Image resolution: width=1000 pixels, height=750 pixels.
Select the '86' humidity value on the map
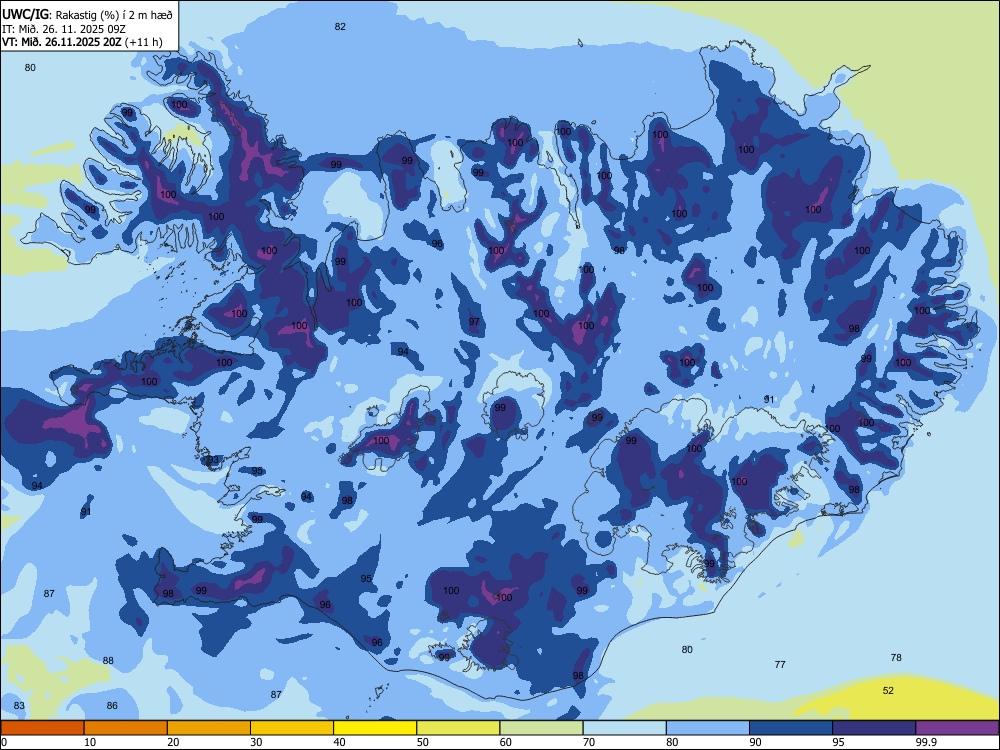tap(112, 705)
